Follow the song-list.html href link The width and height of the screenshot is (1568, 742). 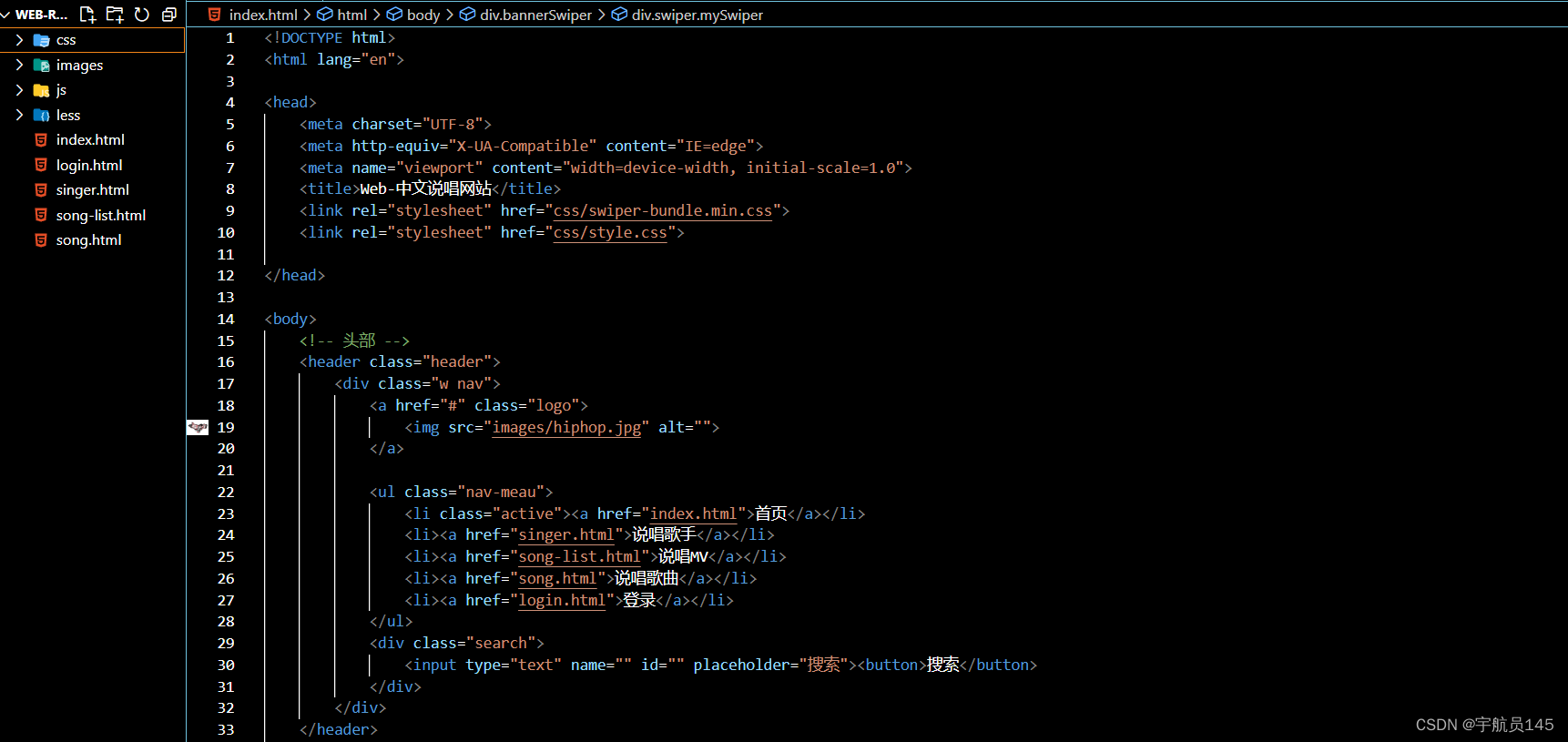point(580,557)
